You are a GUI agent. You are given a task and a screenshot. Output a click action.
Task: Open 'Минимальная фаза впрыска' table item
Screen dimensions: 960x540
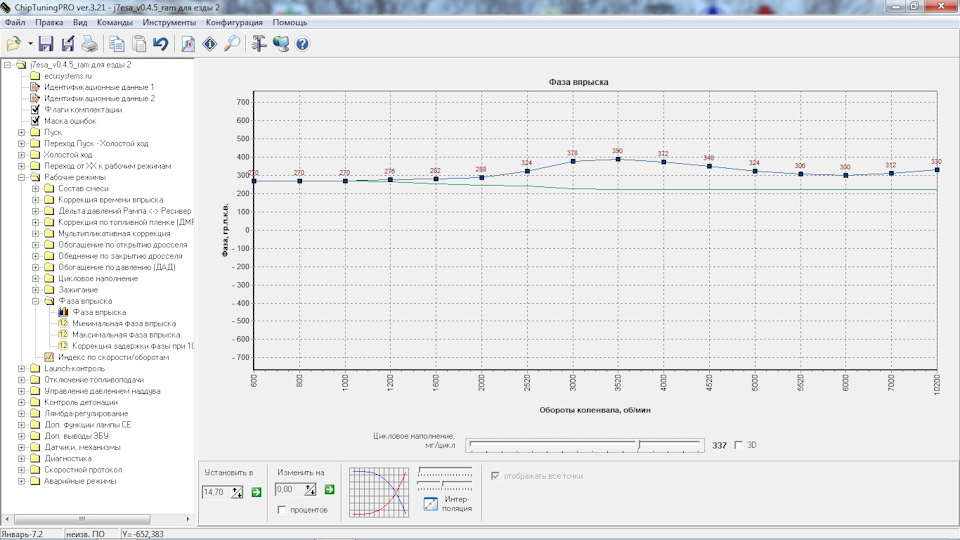124,323
